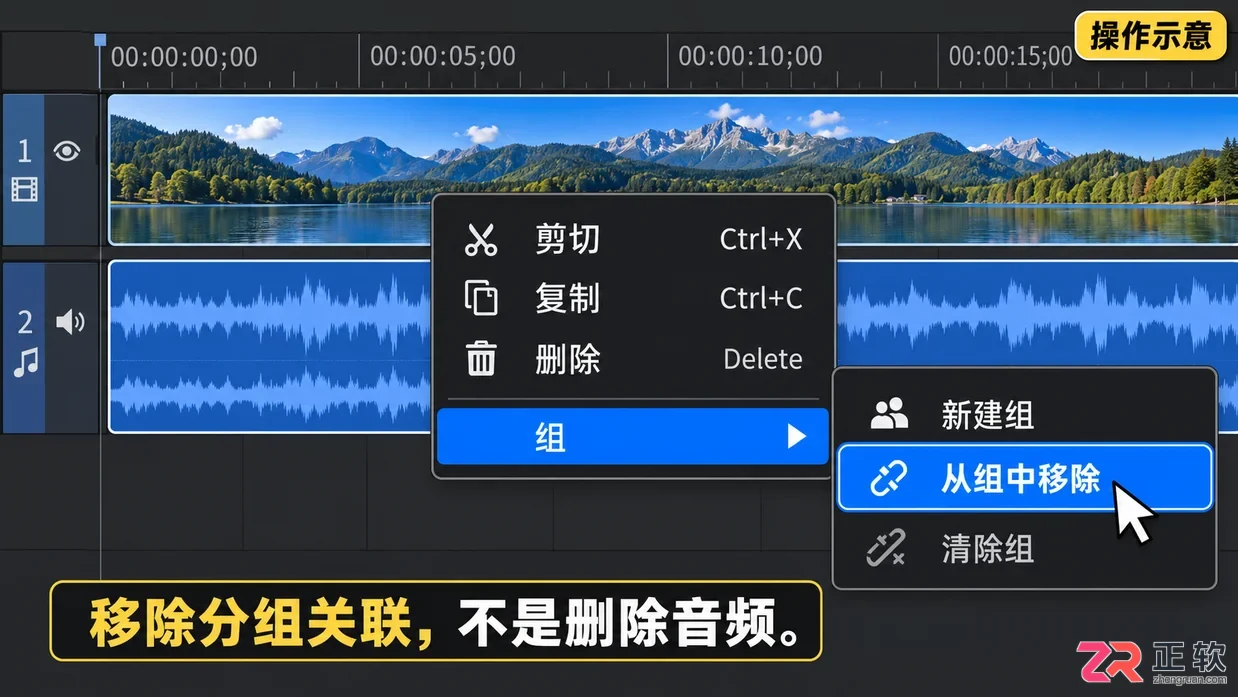Click the track 2 number label

pyautogui.click(x=25, y=322)
